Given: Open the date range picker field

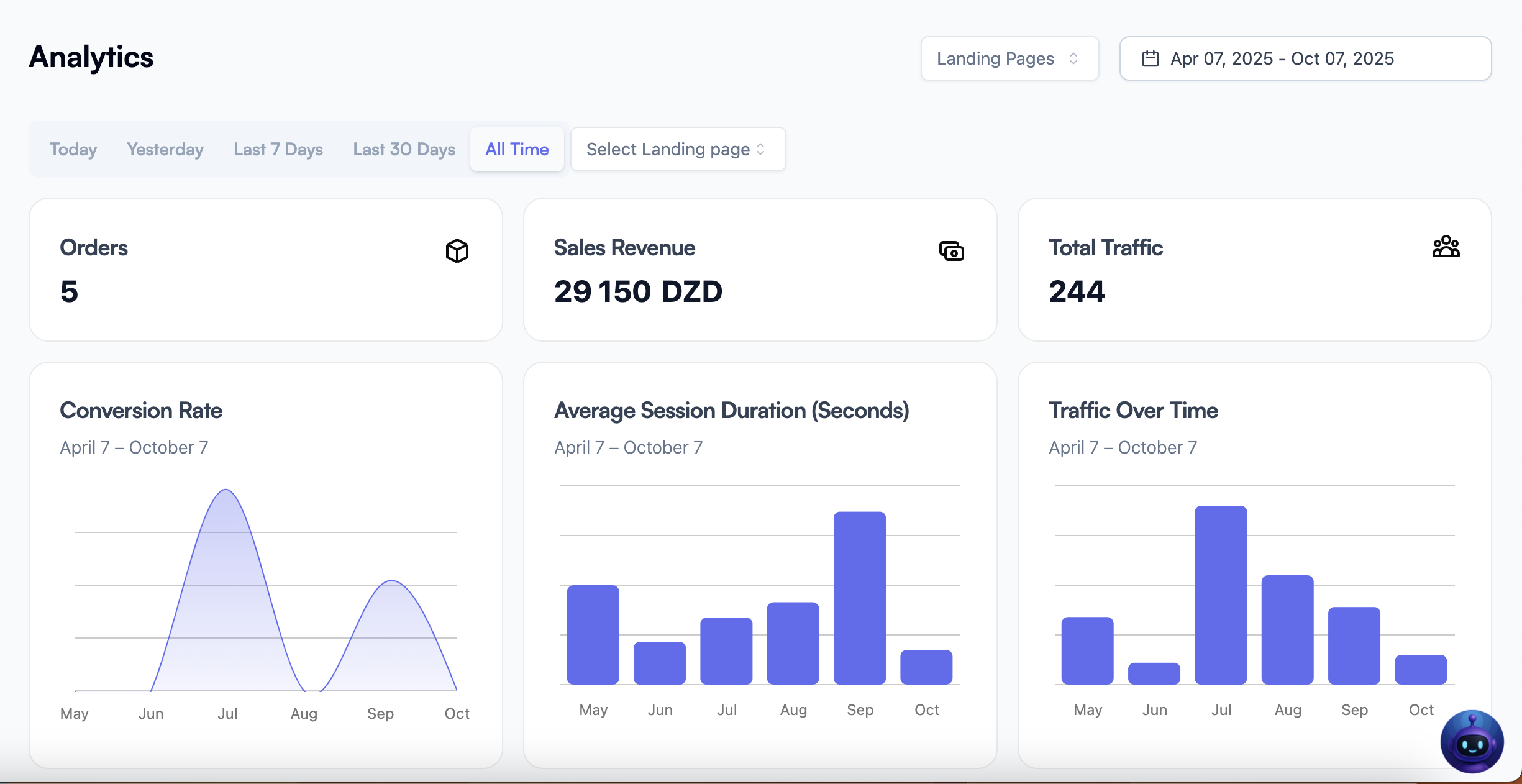Looking at the screenshot, I should 1305,58.
